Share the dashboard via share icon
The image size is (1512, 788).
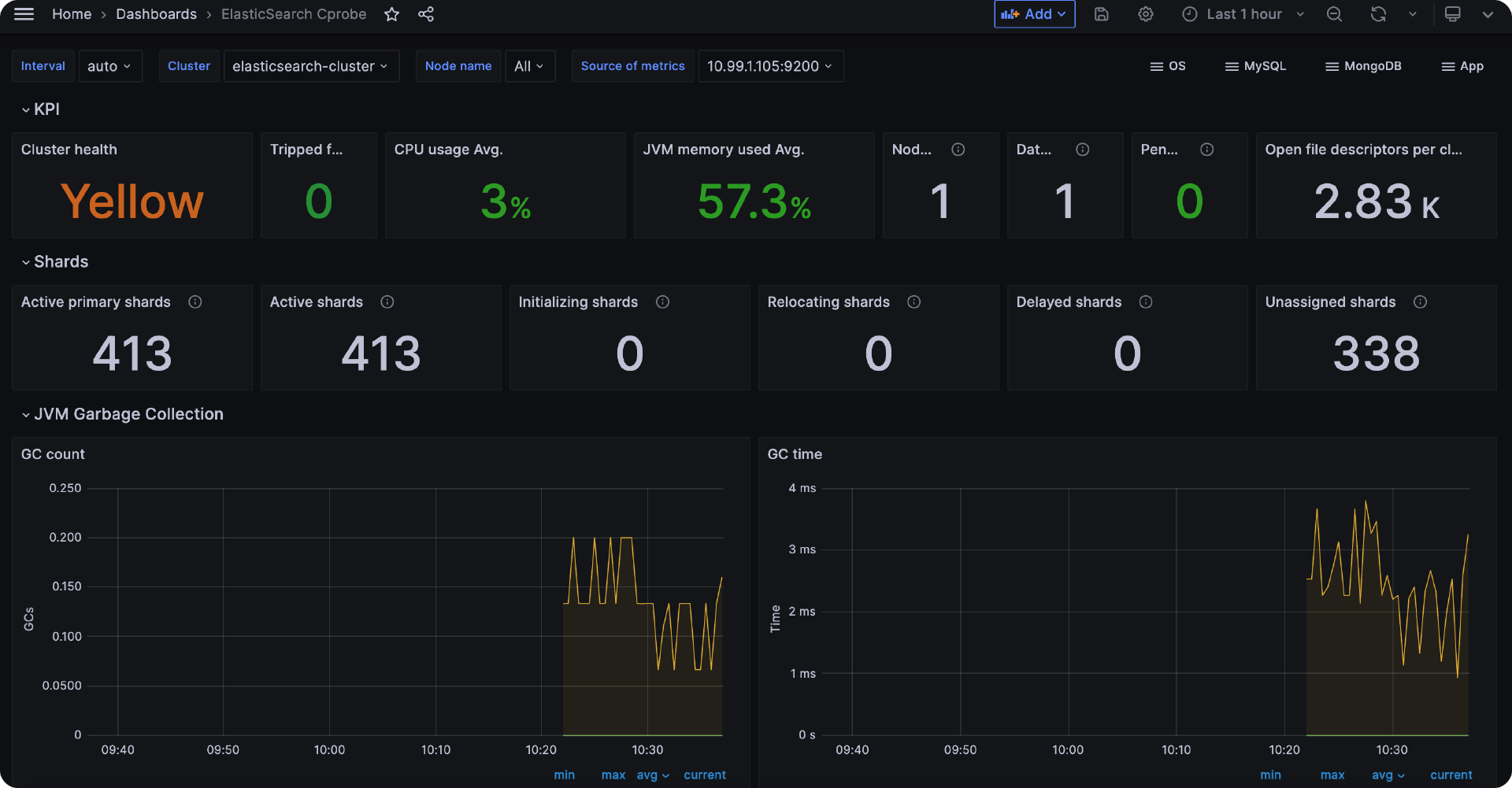(426, 14)
